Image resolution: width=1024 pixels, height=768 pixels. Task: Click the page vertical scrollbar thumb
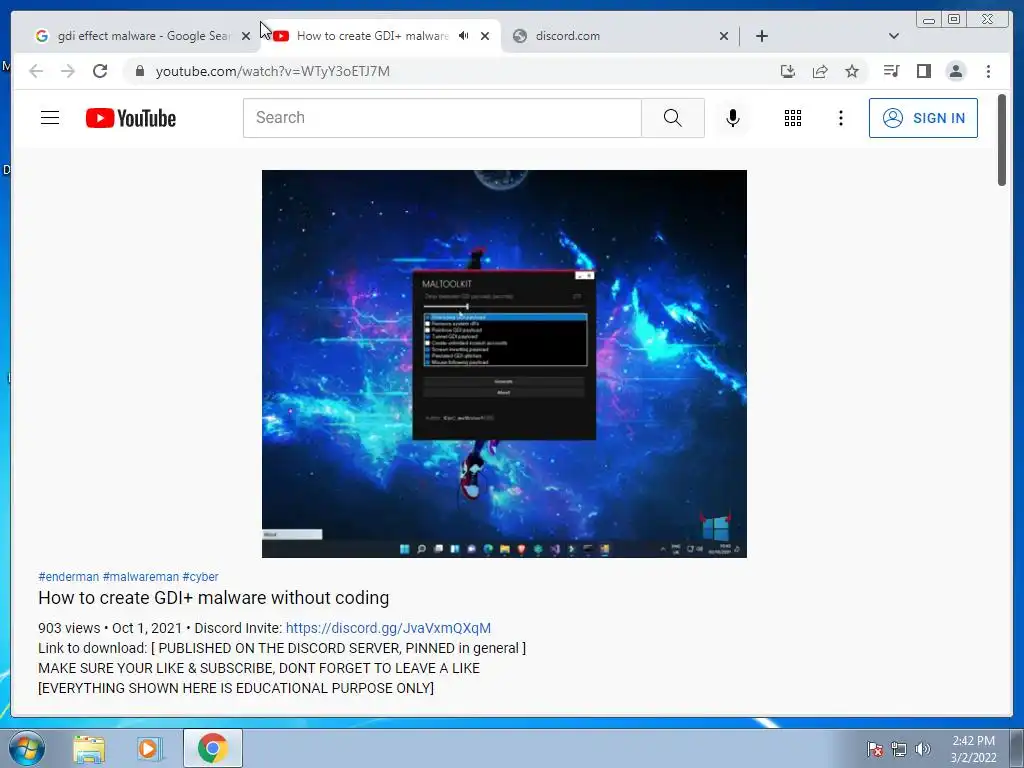point(1002,140)
